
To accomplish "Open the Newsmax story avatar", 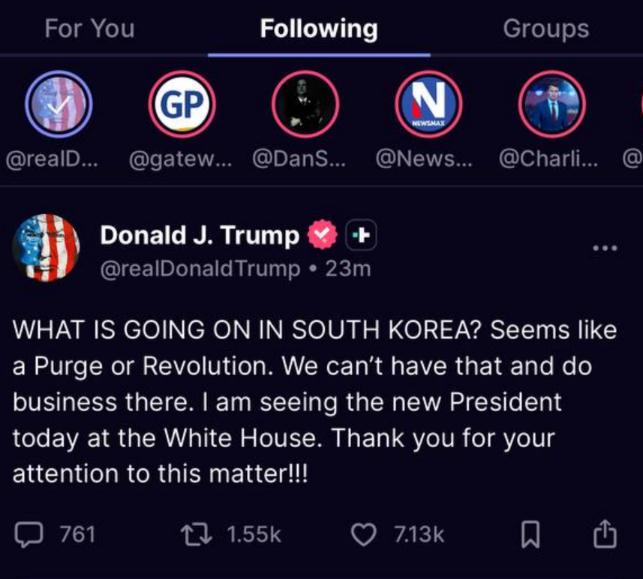I will 428,105.
